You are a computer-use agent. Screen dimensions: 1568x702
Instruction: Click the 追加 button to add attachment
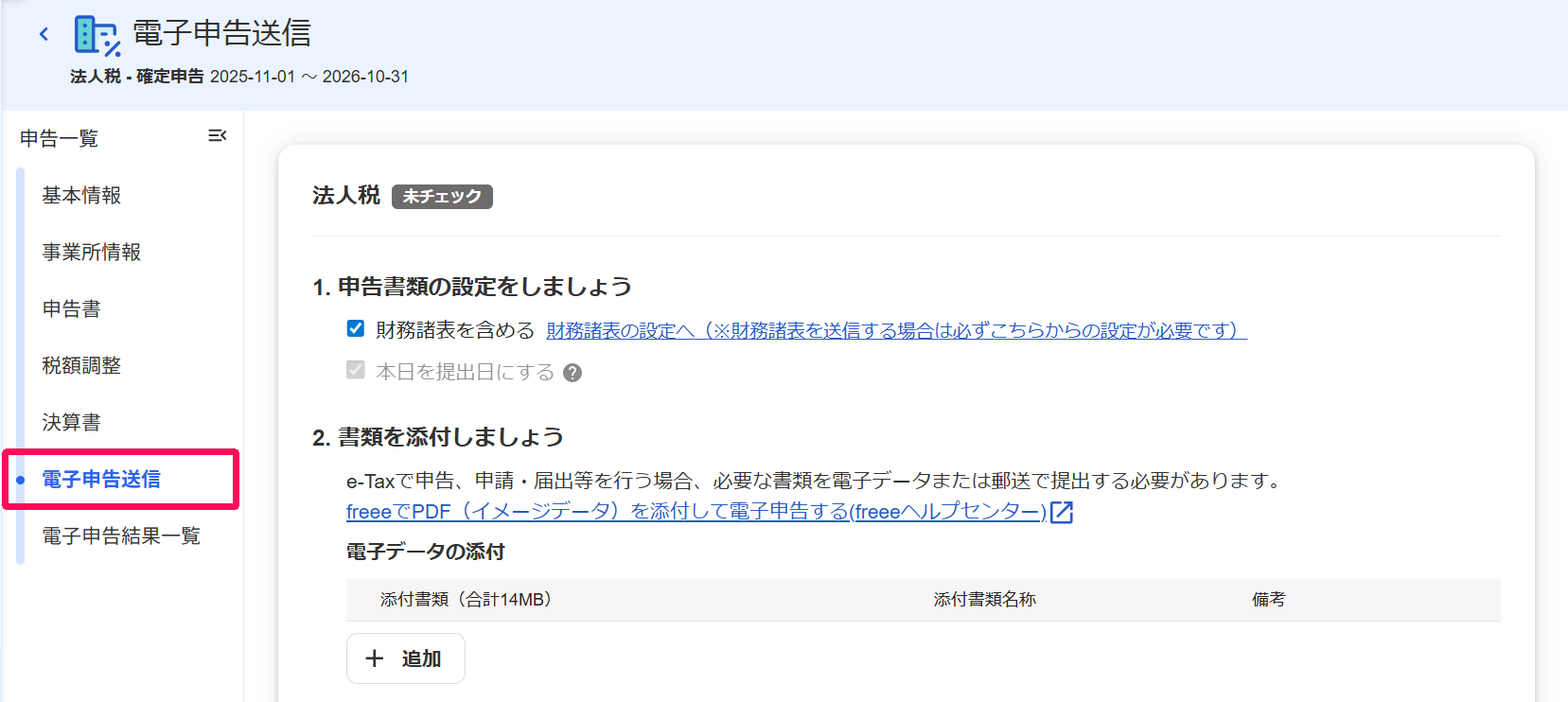(x=405, y=658)
